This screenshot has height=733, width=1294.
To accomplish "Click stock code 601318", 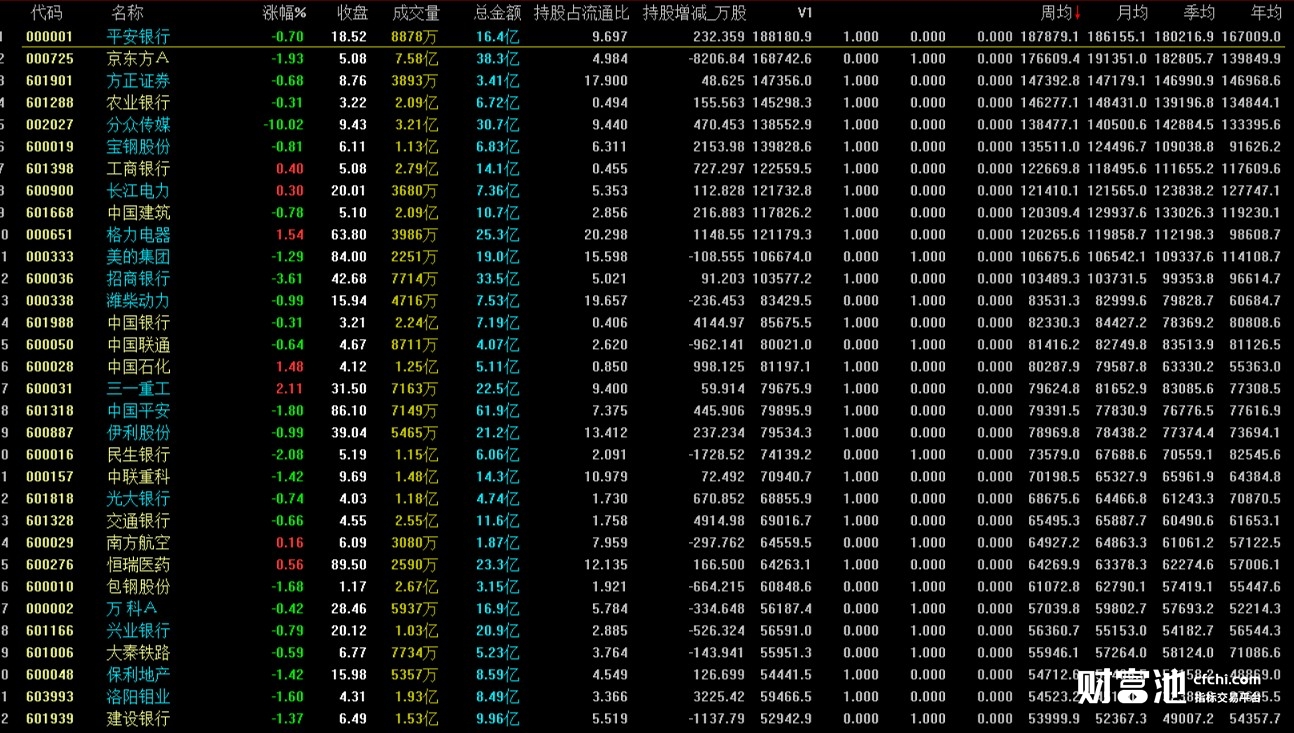I will coord(49,411).
